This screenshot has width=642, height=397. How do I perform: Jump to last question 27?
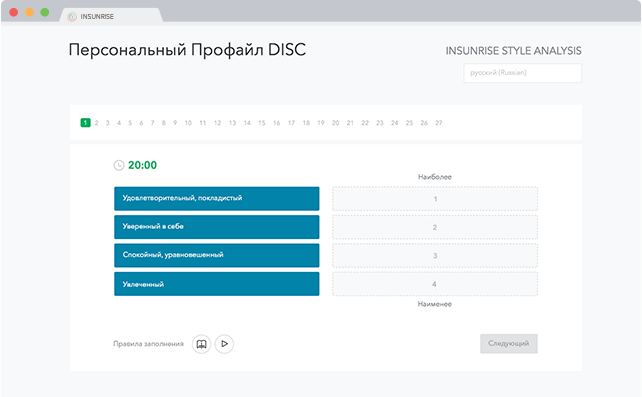pyautogui.click(x=439, y=123)
